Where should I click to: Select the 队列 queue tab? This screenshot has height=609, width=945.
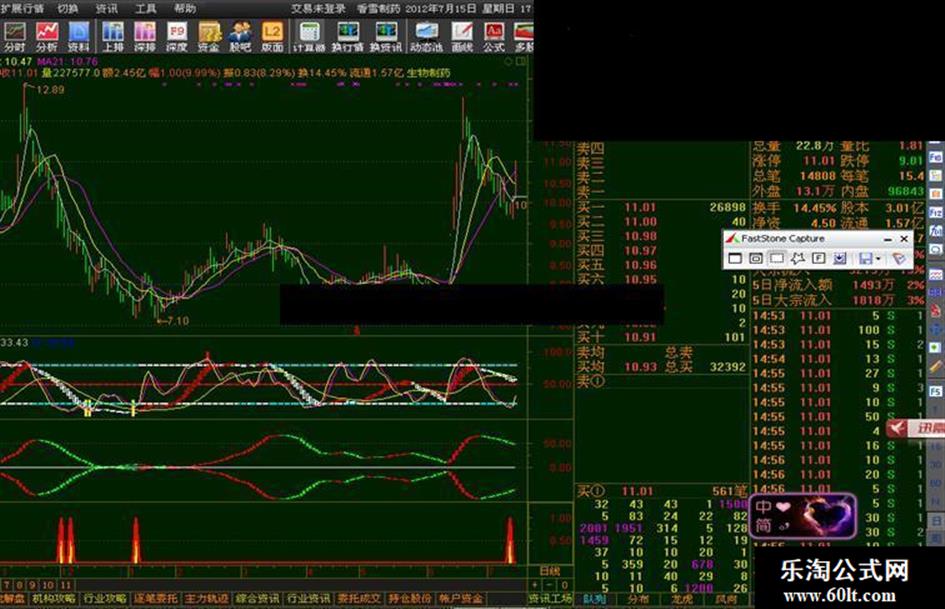coord(595,599)
